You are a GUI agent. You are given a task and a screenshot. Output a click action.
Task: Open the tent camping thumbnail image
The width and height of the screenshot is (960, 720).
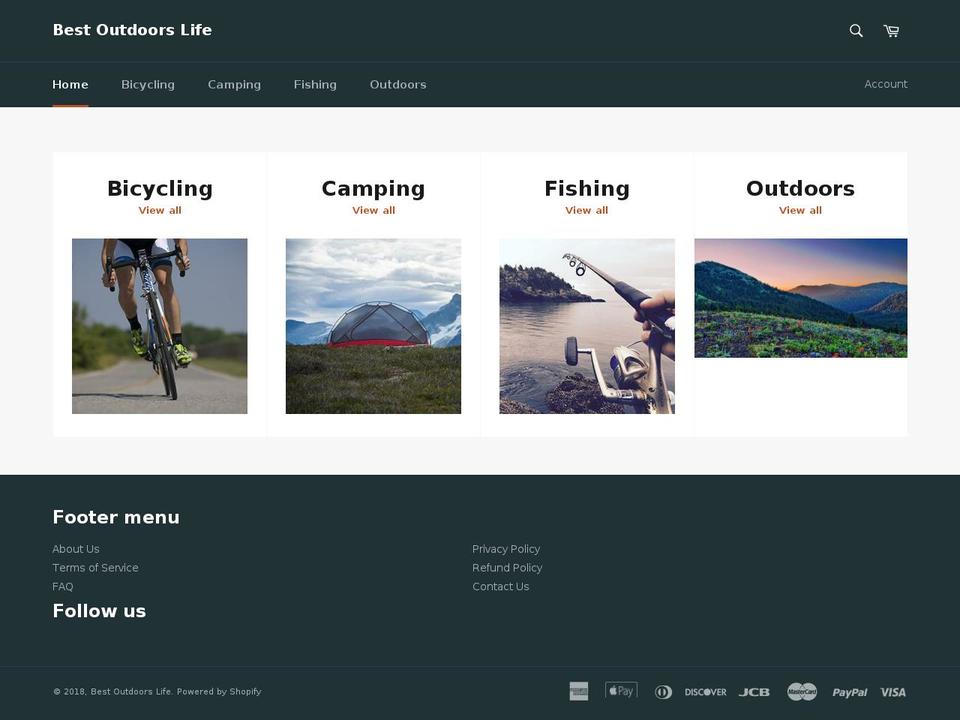[373, 326]
